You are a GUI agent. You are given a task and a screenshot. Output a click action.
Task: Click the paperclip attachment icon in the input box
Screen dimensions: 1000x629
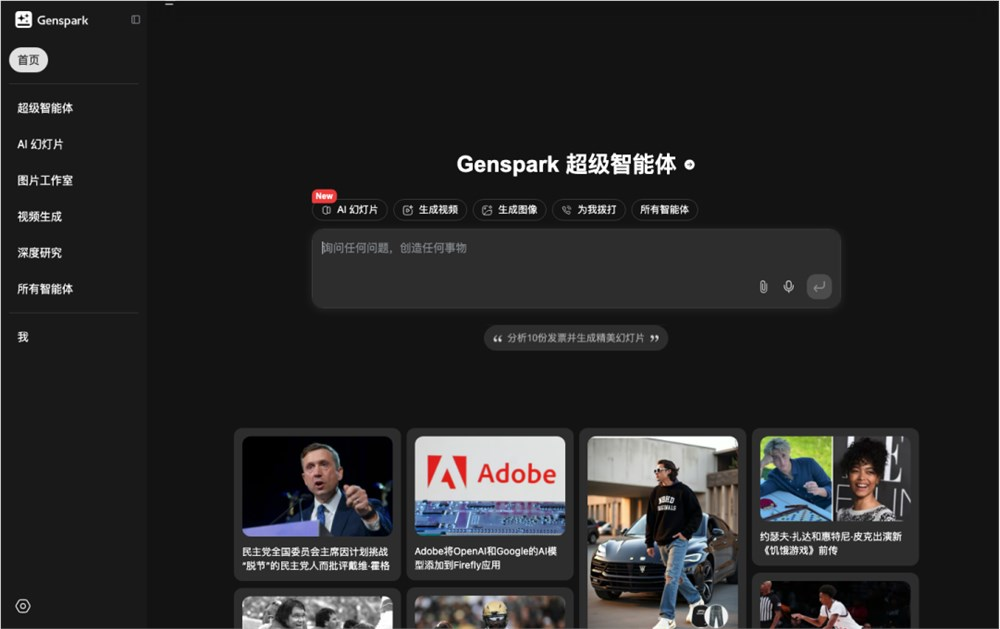(763, 287)
